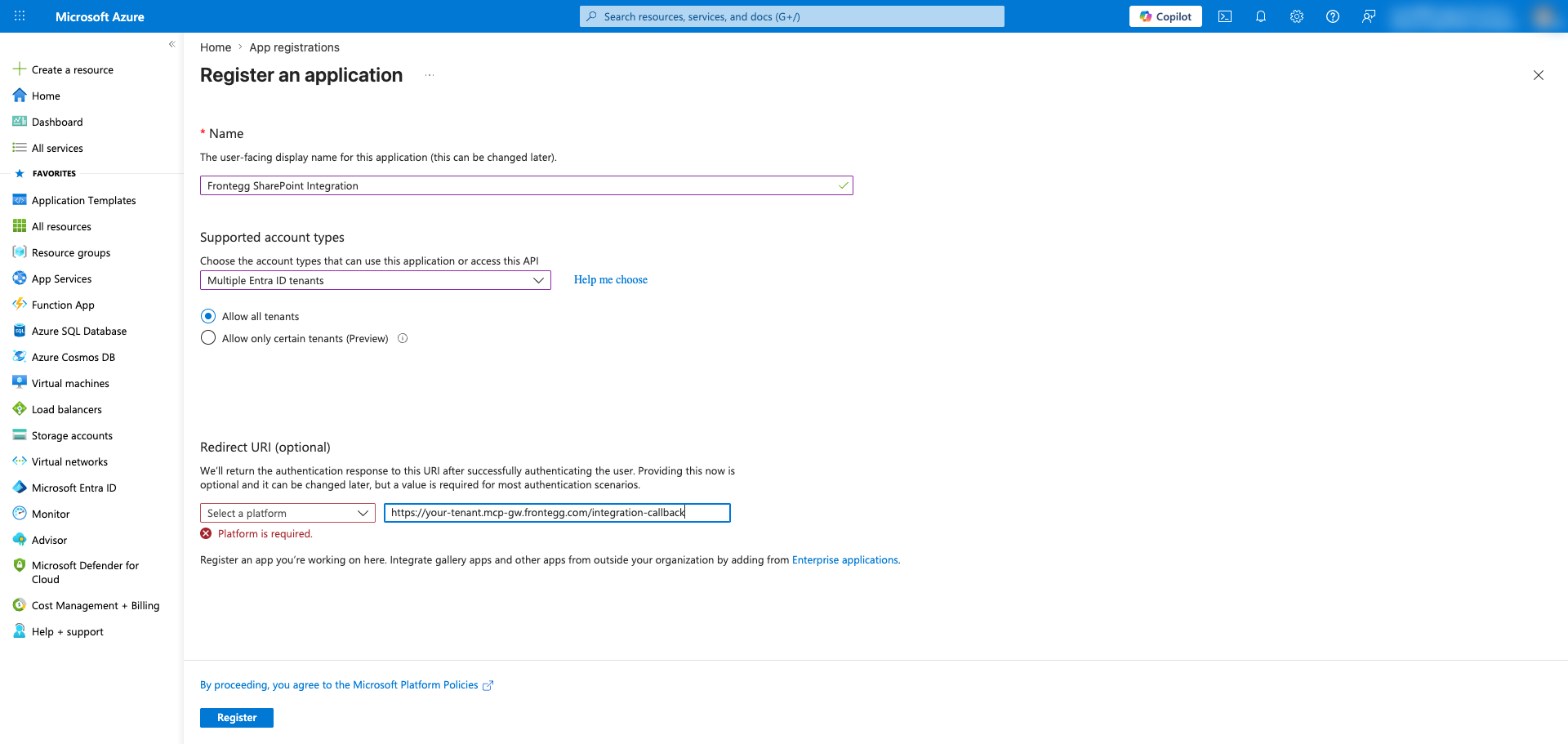This screenshot has width=1568, height=744.
Task: Open the feedback icon in the top bar
Action: click(x=1369, y=16)
